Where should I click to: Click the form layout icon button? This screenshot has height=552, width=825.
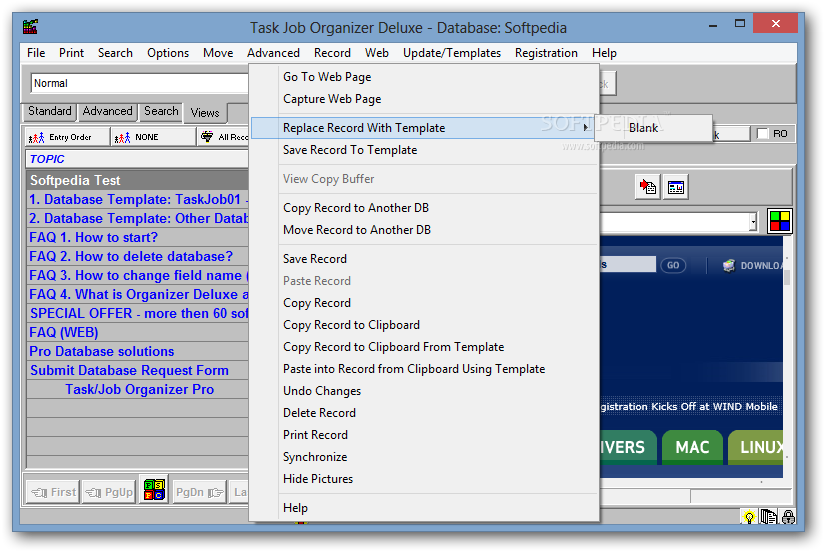coord(676,187)
